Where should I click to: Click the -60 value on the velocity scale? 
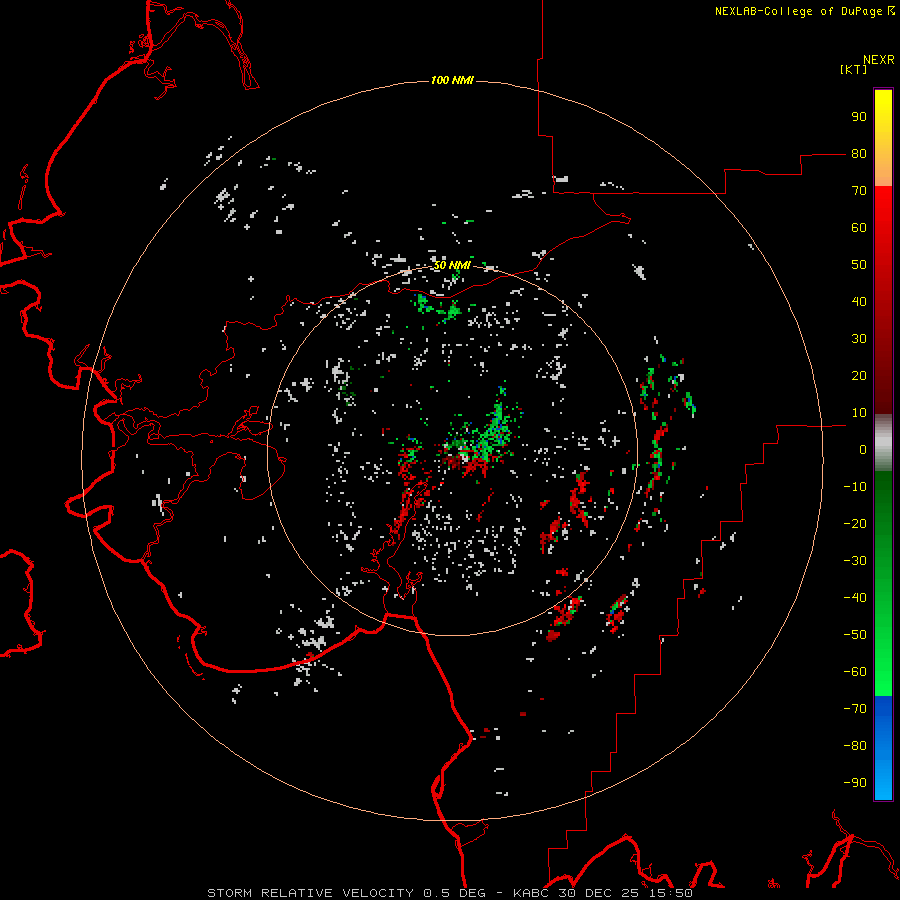pyautogui.click(x=855, y=672)
